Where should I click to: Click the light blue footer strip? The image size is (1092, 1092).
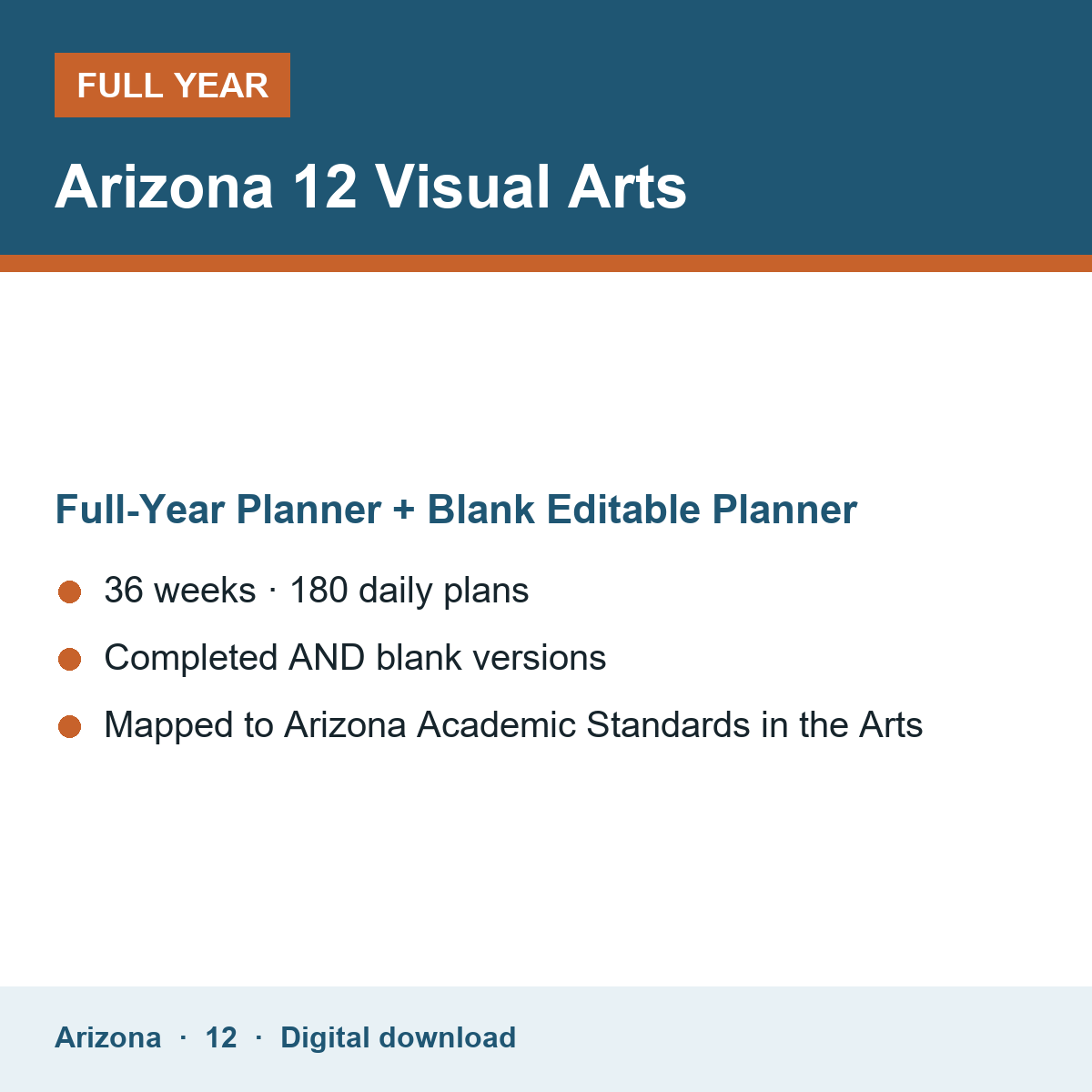tap(546, 1039)
